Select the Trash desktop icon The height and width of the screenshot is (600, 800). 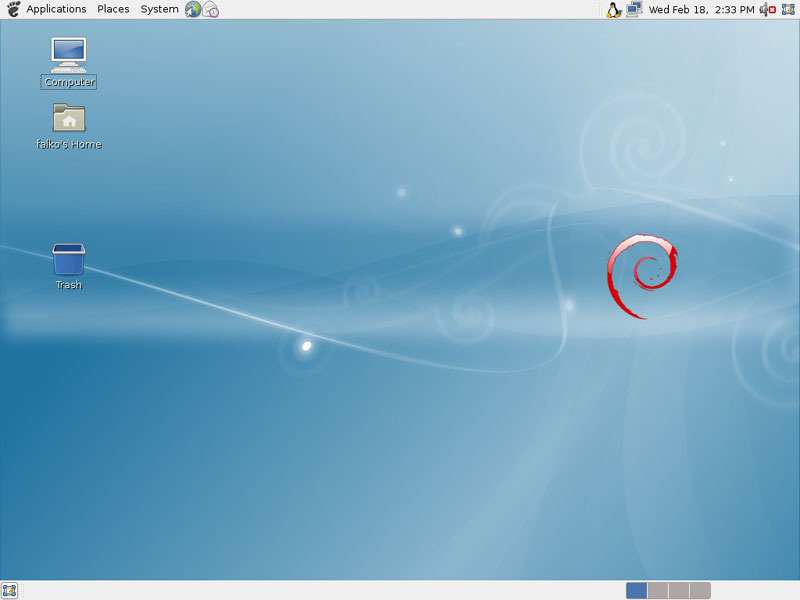coord(69,267)
